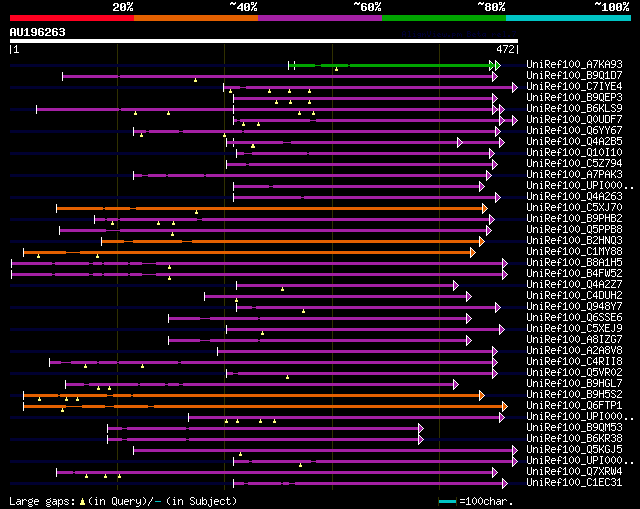Click the UniRef100_A7KA93 hit label
The image size is (640, 509).
[x=574, y=64]
